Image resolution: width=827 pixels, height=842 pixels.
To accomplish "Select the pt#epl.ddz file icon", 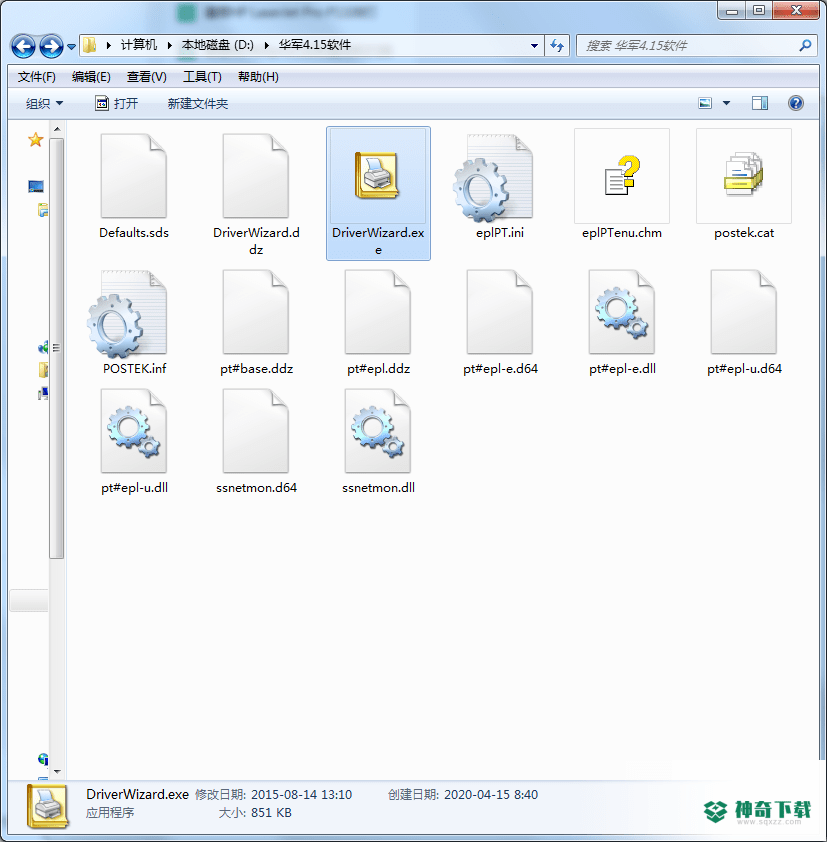I will click(378, 312).
